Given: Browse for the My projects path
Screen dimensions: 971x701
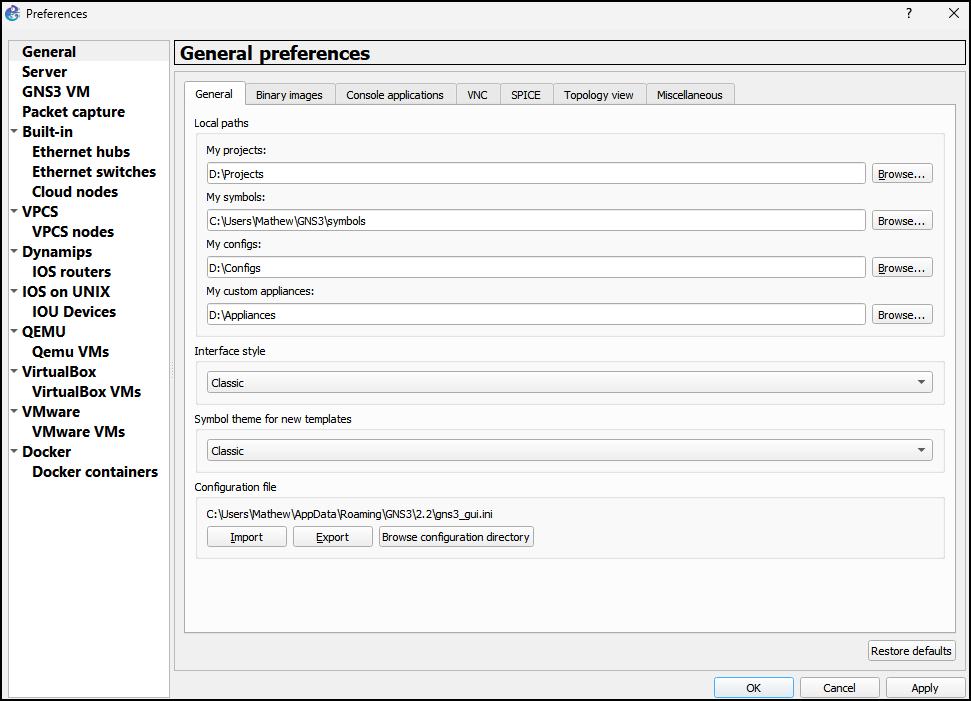Looking at the screenshot, I should [902, 174].
